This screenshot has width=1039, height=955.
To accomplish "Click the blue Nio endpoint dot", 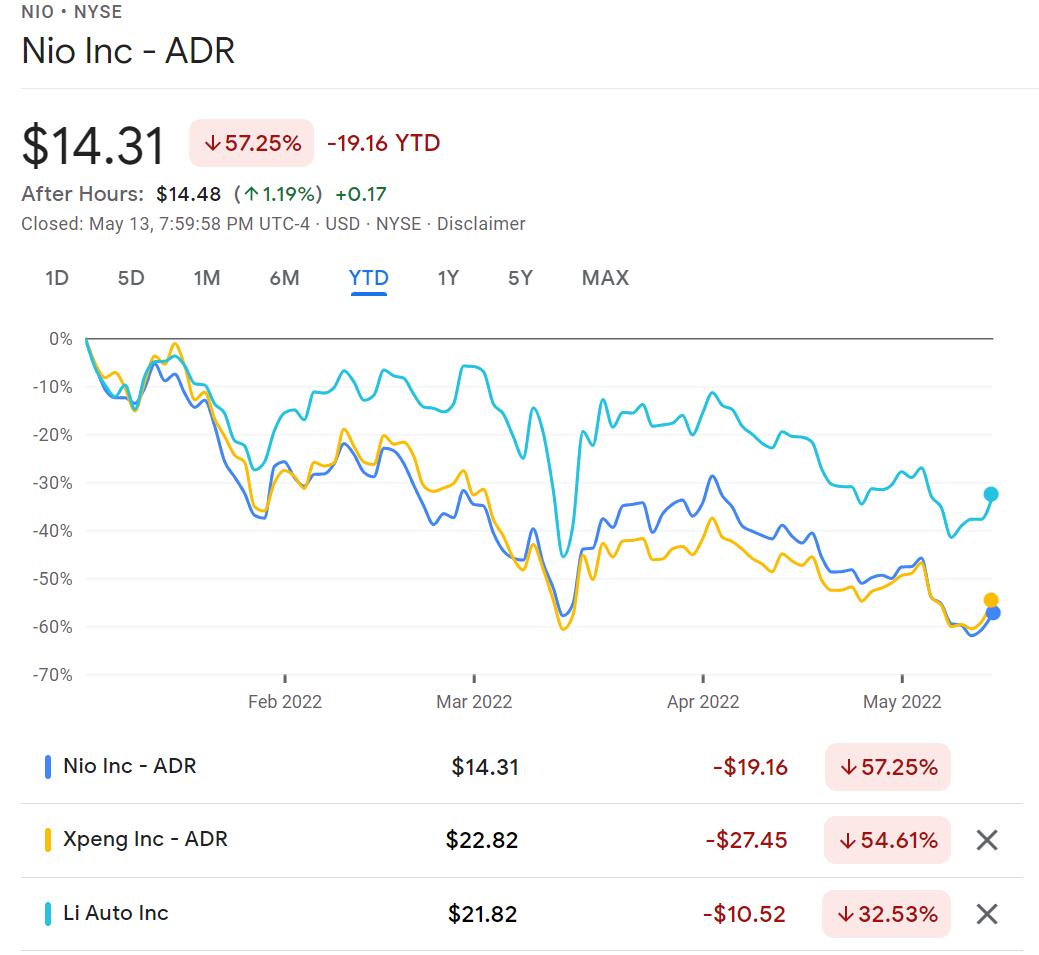I will [992, 613].
